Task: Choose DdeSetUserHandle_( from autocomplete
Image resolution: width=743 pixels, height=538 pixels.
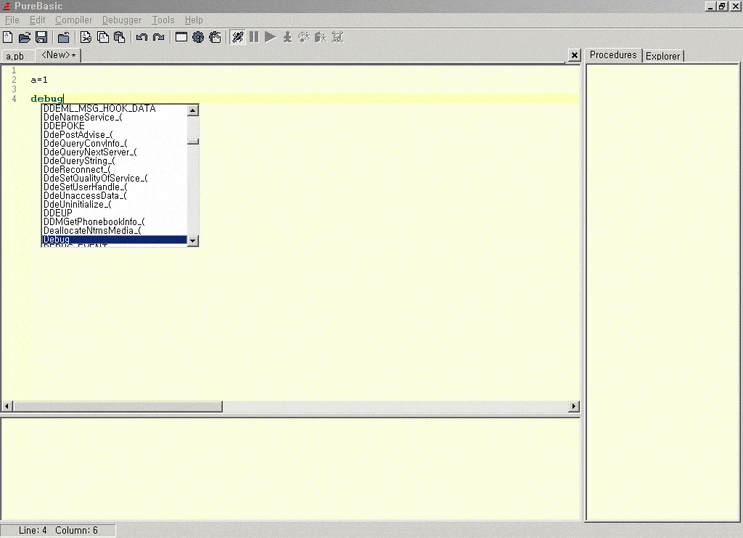Action: click(114, 187)
